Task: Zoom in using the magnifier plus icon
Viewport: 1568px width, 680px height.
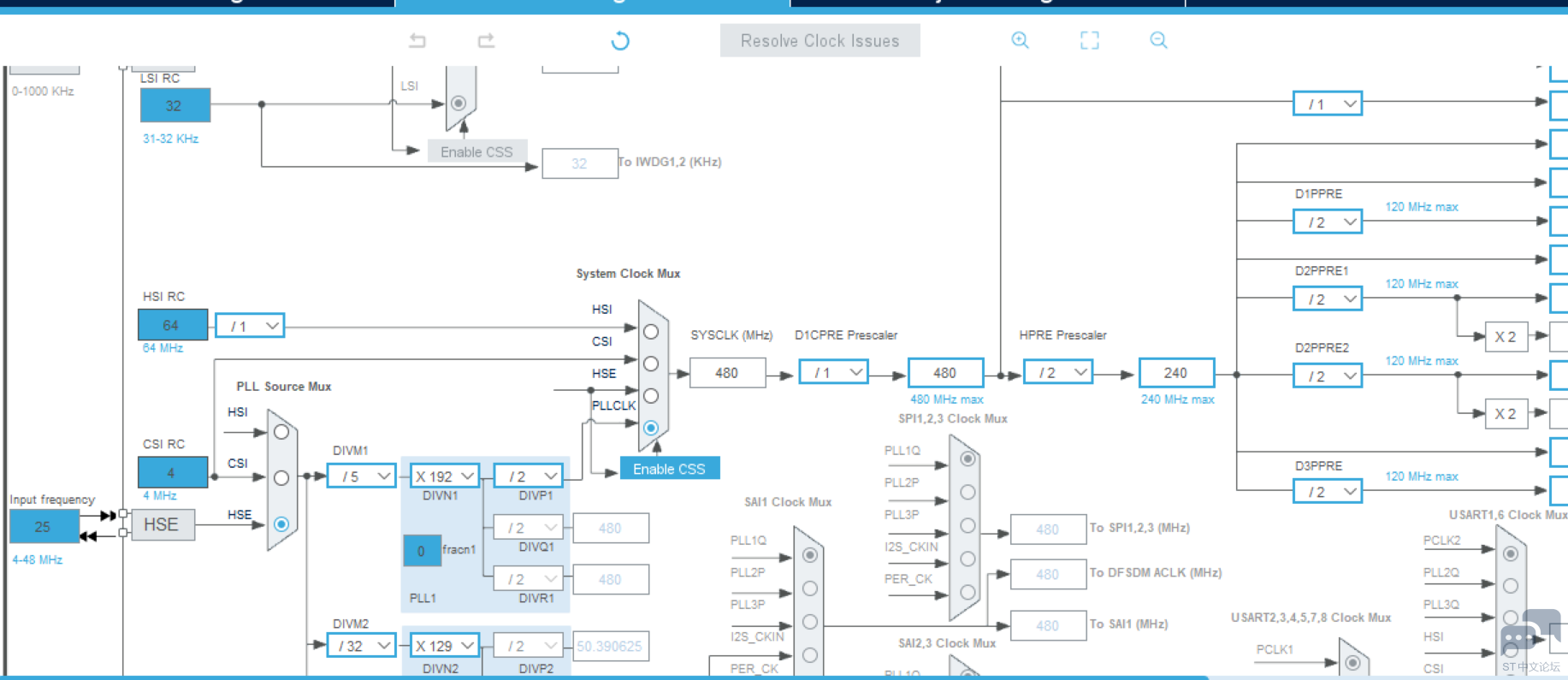Action: [x=1020, y=40]
